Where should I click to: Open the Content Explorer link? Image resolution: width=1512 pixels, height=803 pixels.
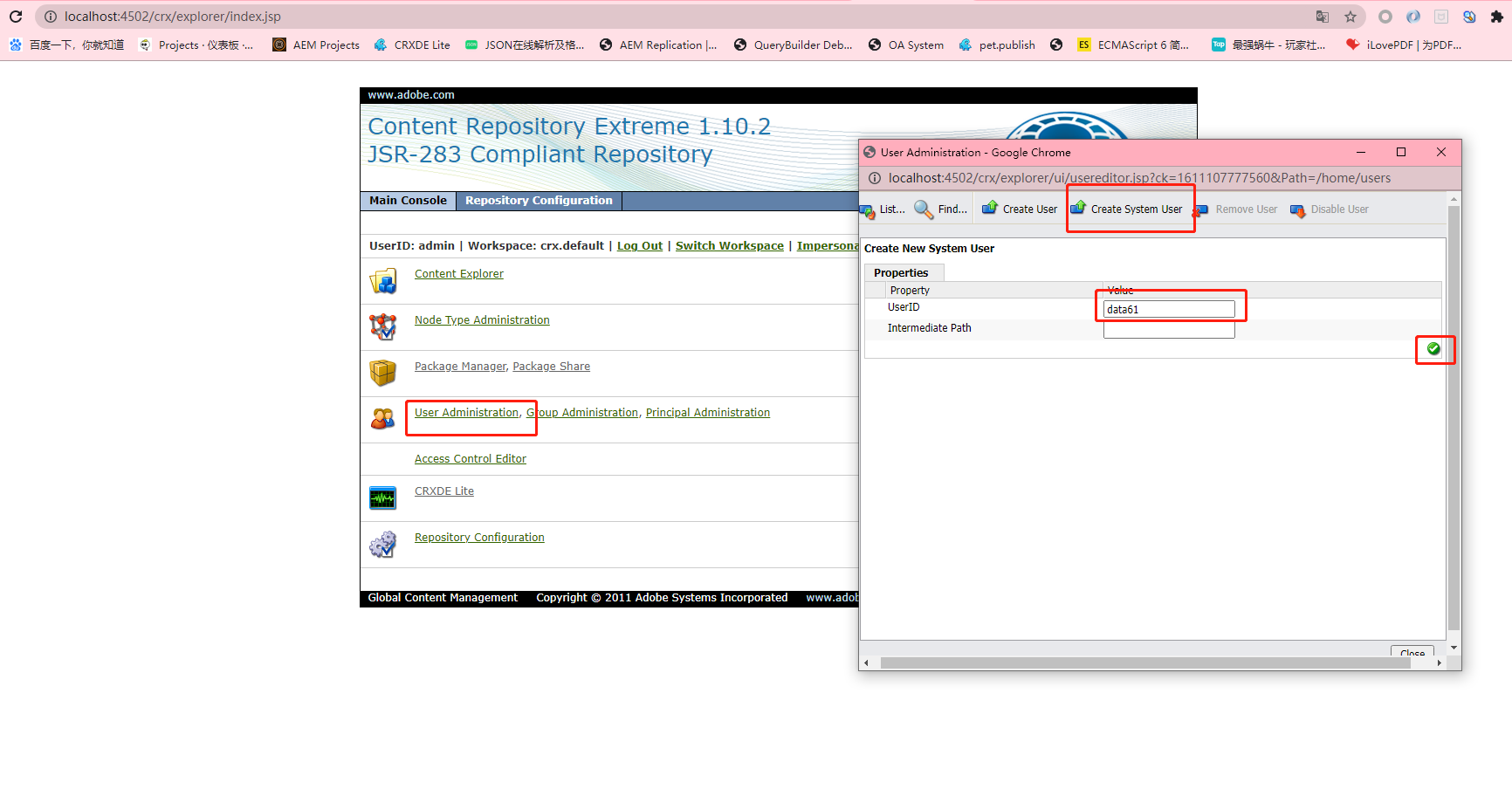459,274
